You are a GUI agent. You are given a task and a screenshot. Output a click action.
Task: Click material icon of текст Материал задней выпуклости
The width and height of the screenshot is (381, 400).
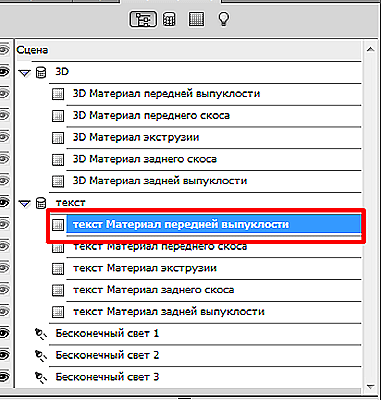point(58,312)
